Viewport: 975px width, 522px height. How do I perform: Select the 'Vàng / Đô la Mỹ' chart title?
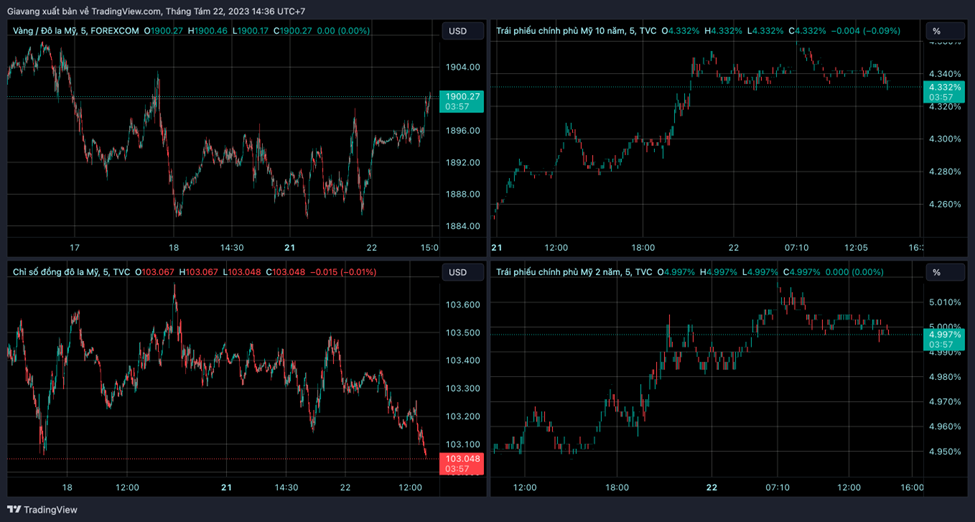pos(47,31)
